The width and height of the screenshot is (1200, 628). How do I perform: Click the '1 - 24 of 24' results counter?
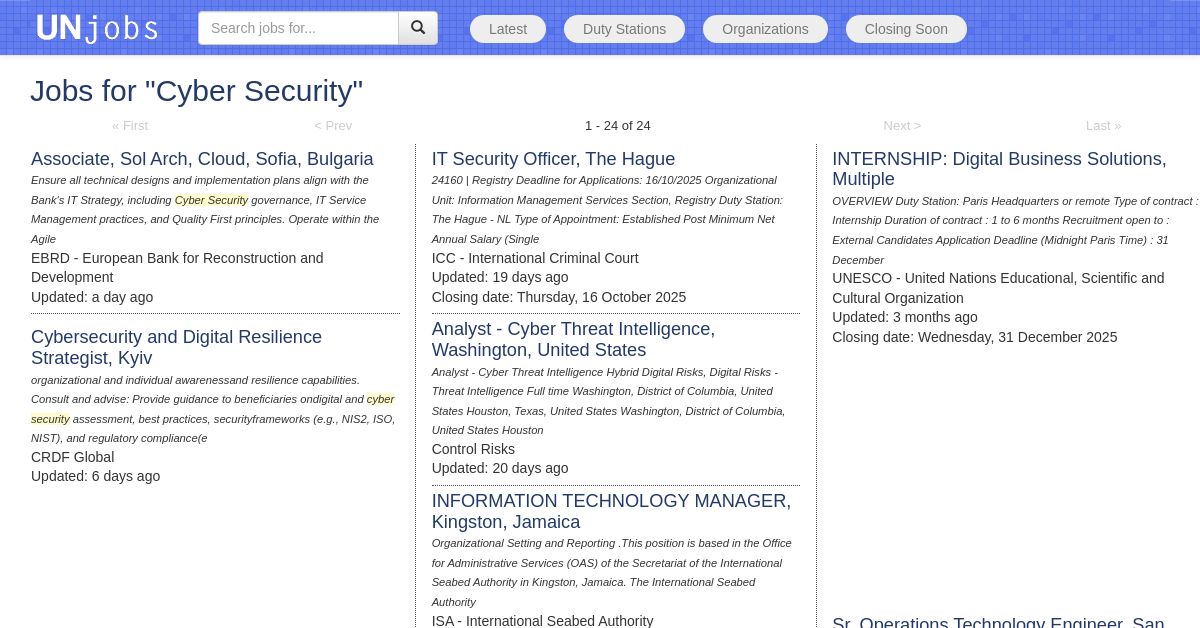pyautogui.click(x=617, y=126)
